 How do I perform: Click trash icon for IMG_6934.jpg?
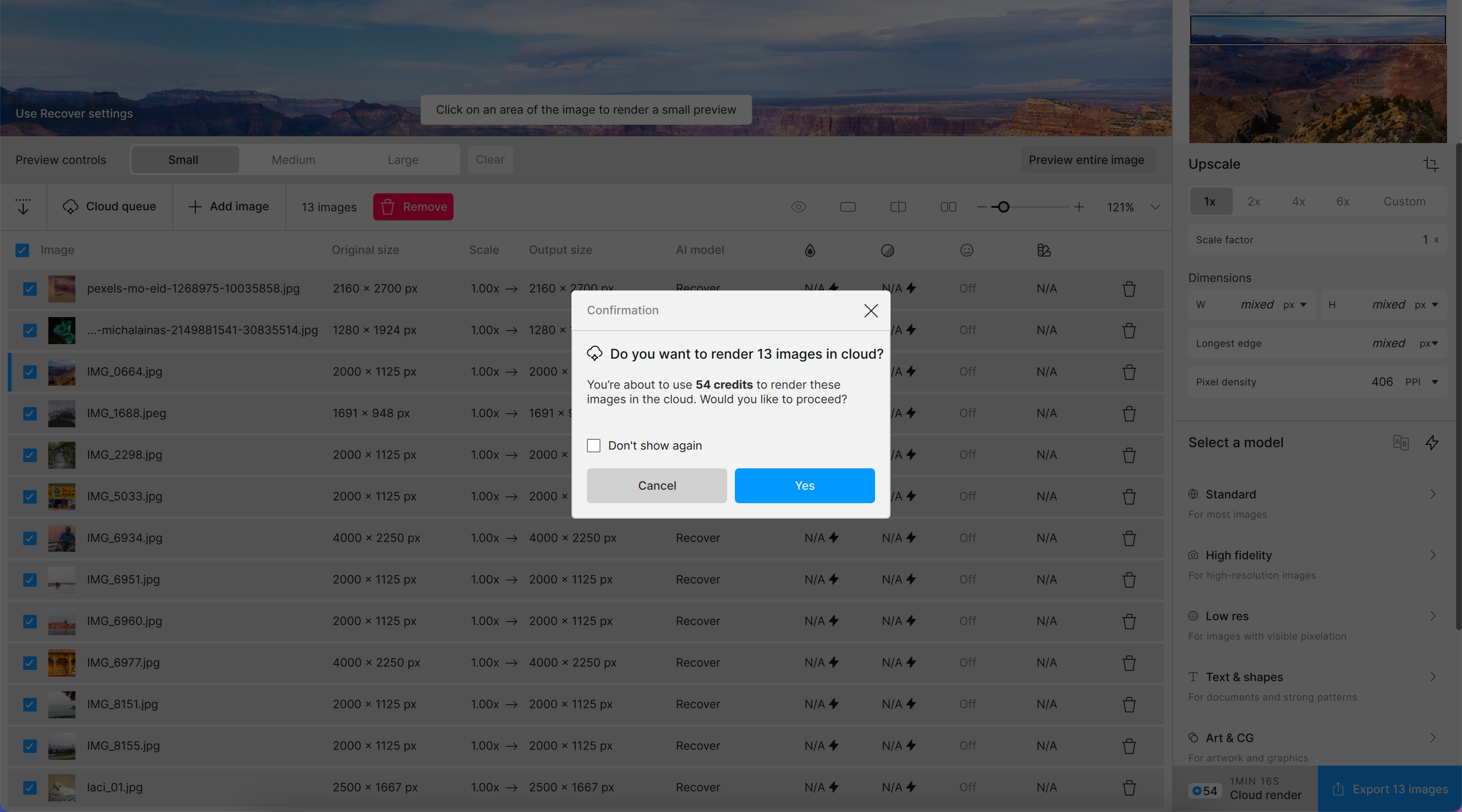[x=1129, y=538]
